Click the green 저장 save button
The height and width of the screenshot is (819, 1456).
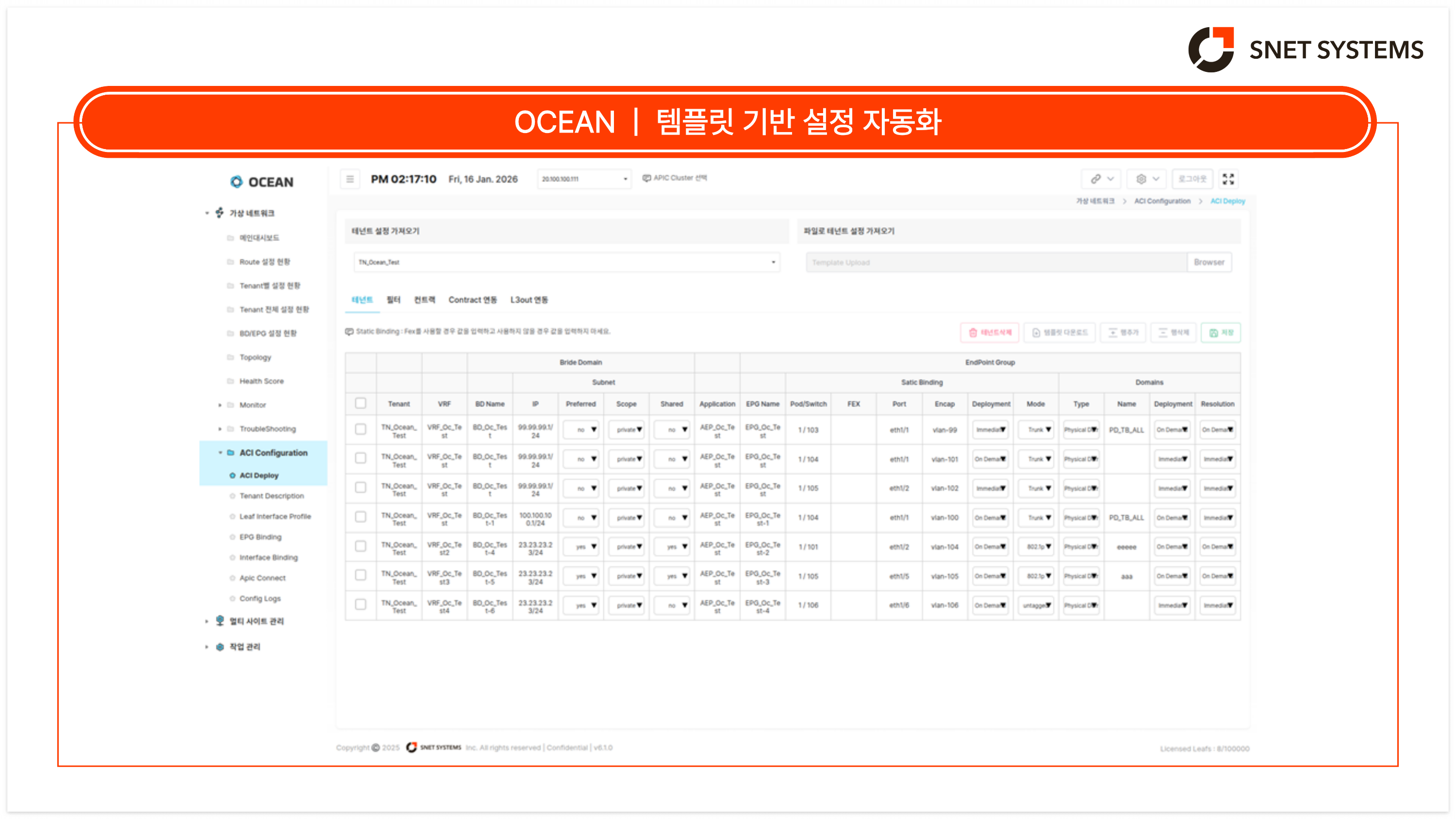(x=1220, y=333)
